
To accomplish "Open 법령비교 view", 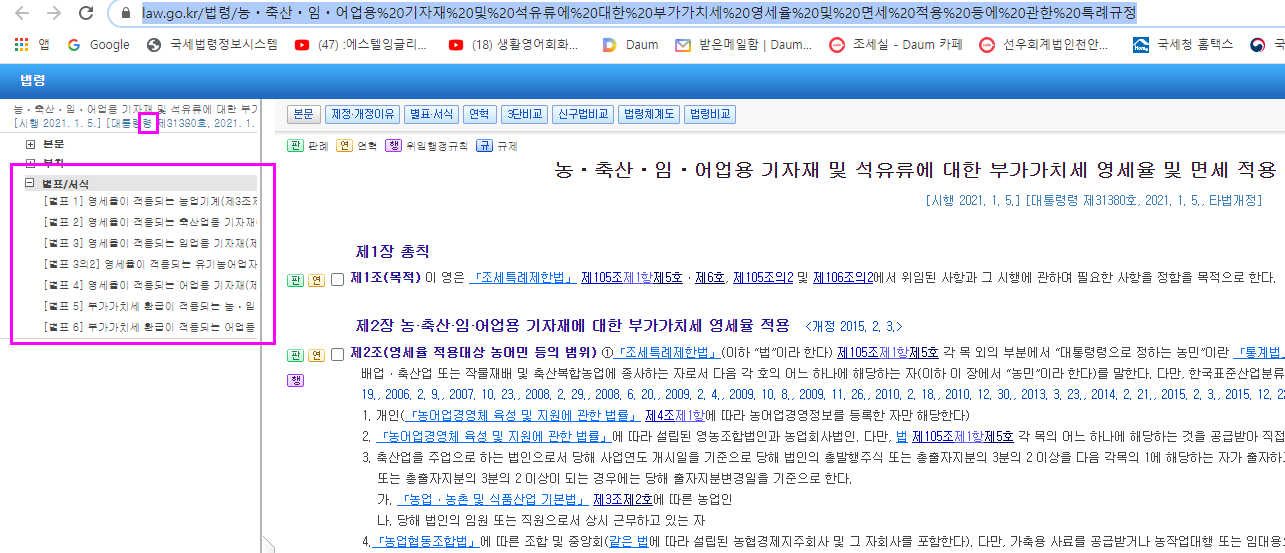I will (x=710, y=114).
